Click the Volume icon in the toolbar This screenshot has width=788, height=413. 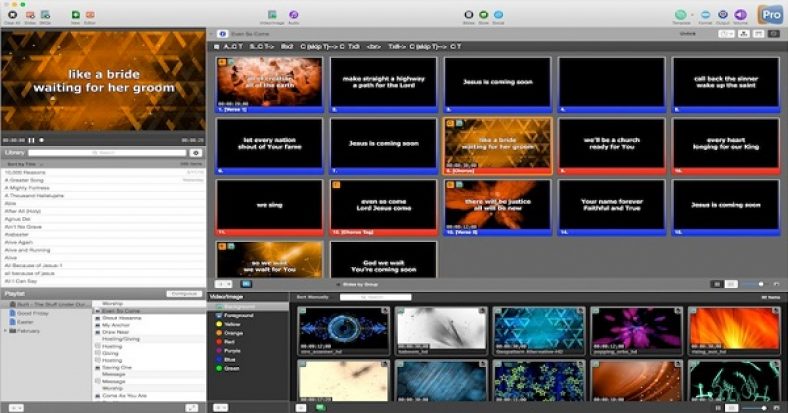pyautogui.click(x=740, y=15)
